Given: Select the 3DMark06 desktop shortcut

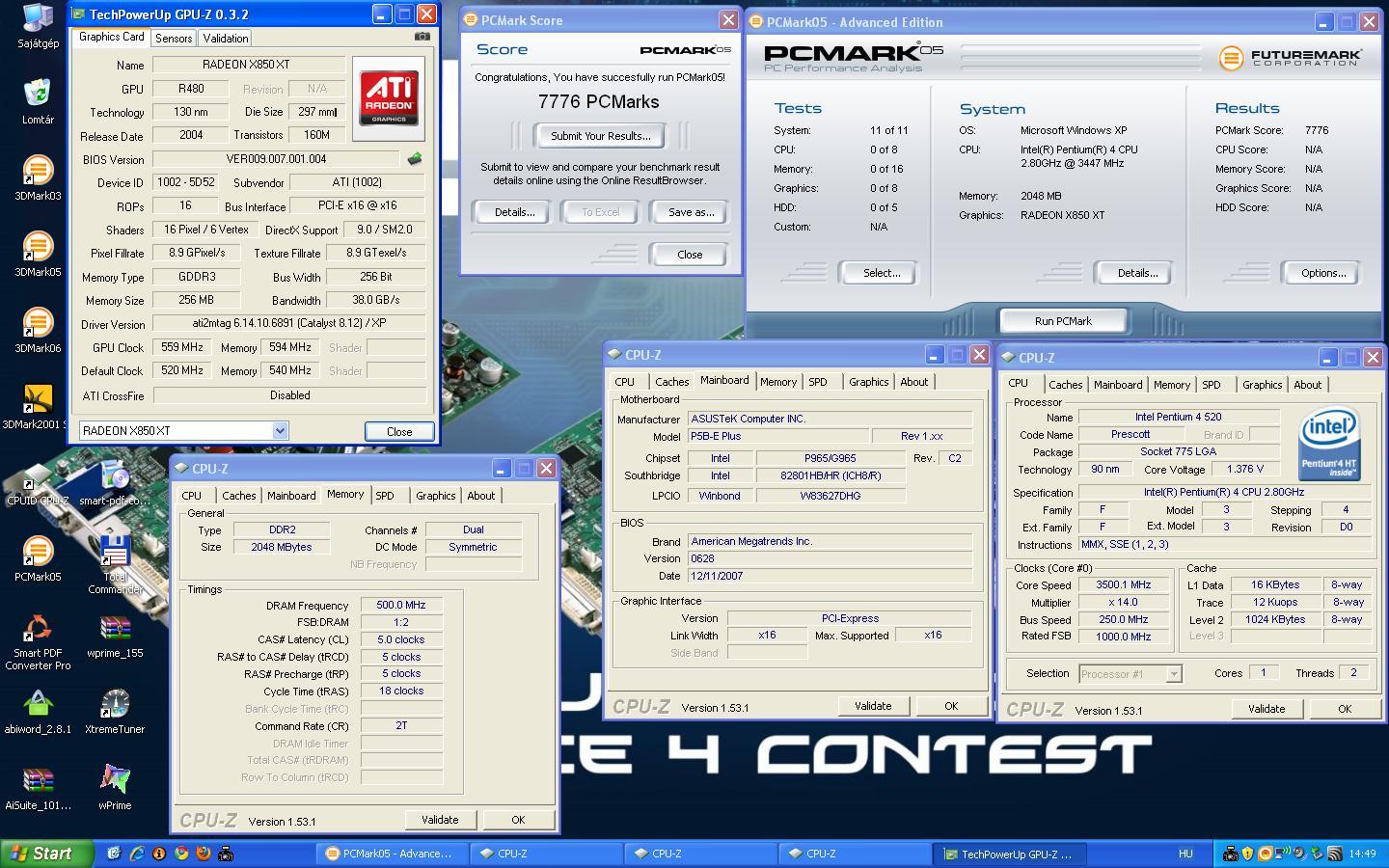Looking at the screenshot, I should point(38,330).
